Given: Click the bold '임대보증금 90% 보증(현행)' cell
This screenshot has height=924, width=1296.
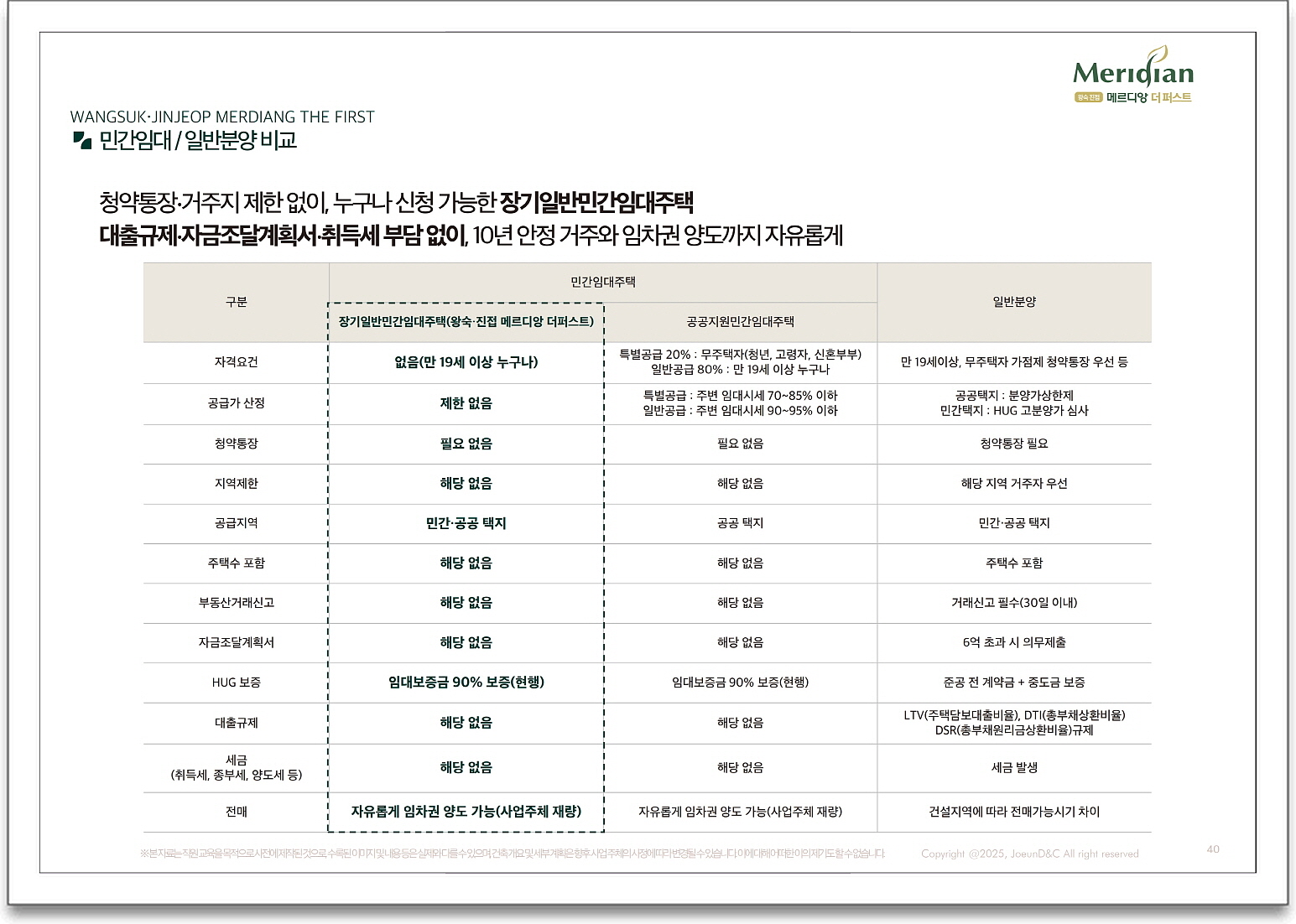Looking at the screenshot, I should 466,683.
